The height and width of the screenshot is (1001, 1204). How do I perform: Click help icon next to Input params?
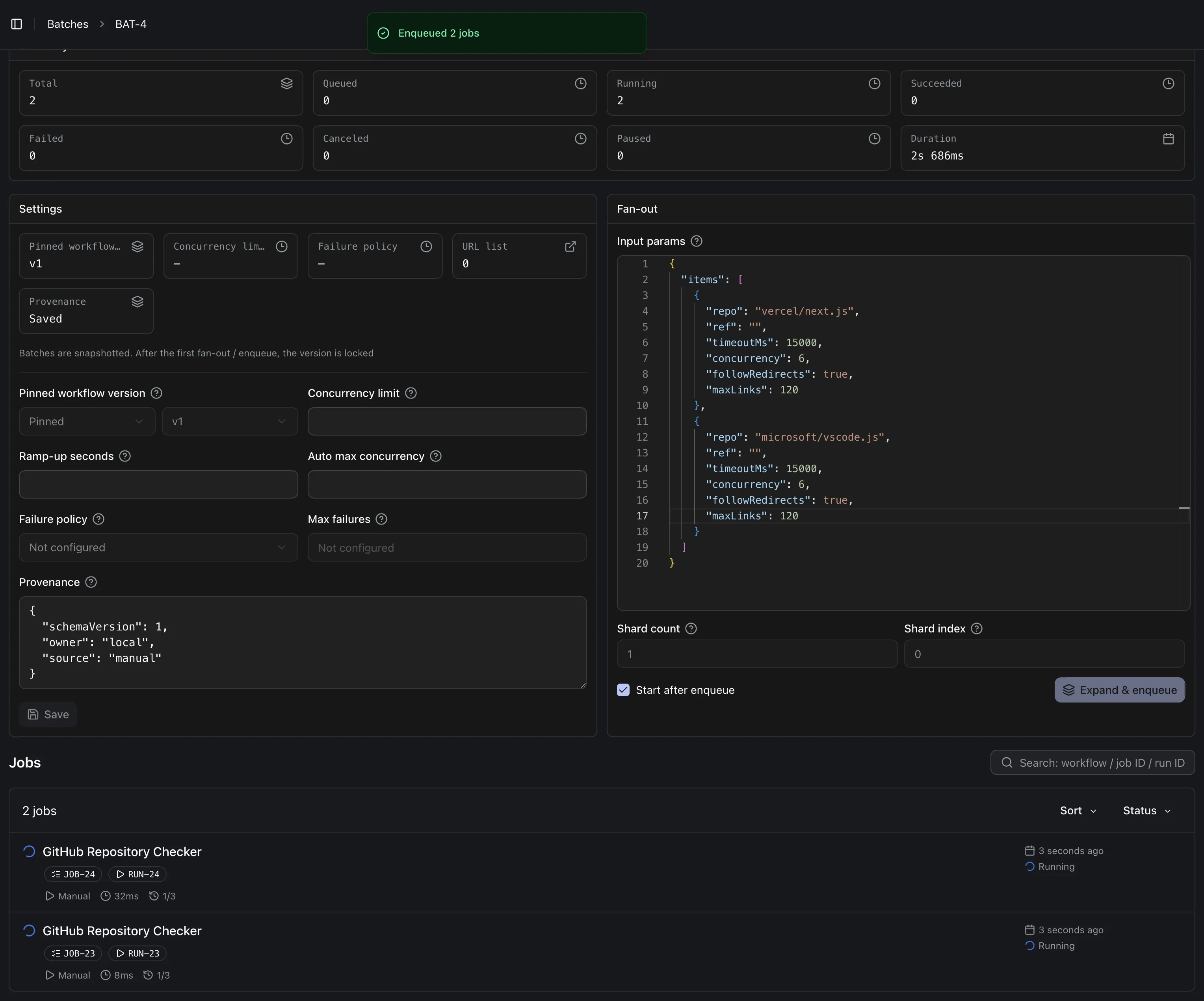[x=696, y=241]
